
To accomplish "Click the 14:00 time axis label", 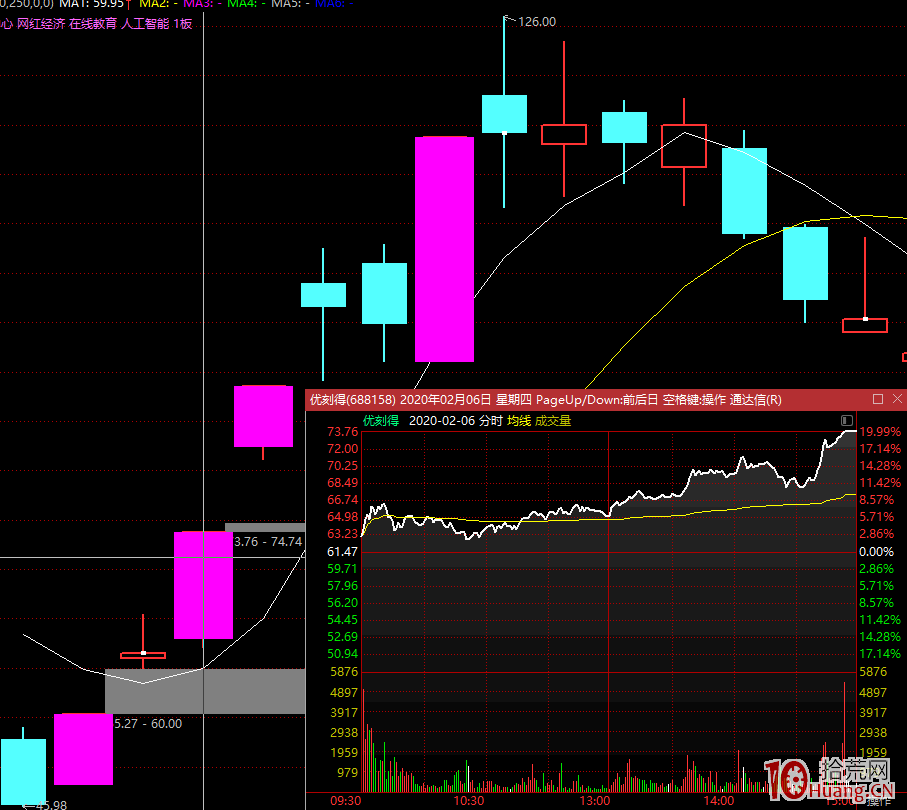I will click(718, 801).
